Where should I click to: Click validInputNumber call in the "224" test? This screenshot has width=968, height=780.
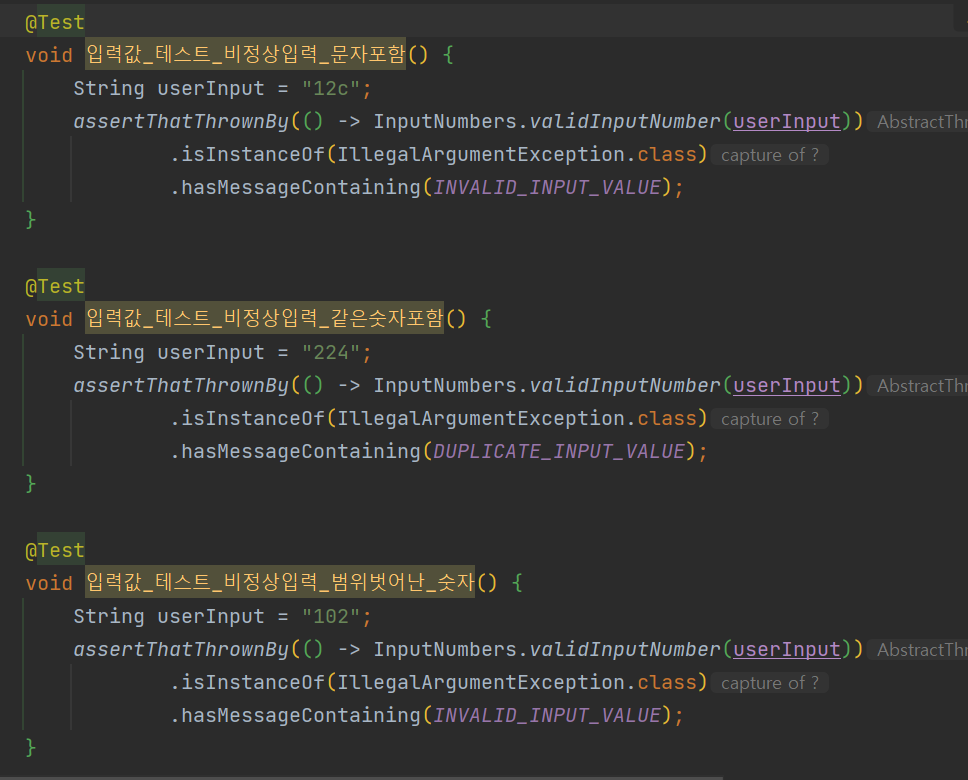(x=625, y=386)
